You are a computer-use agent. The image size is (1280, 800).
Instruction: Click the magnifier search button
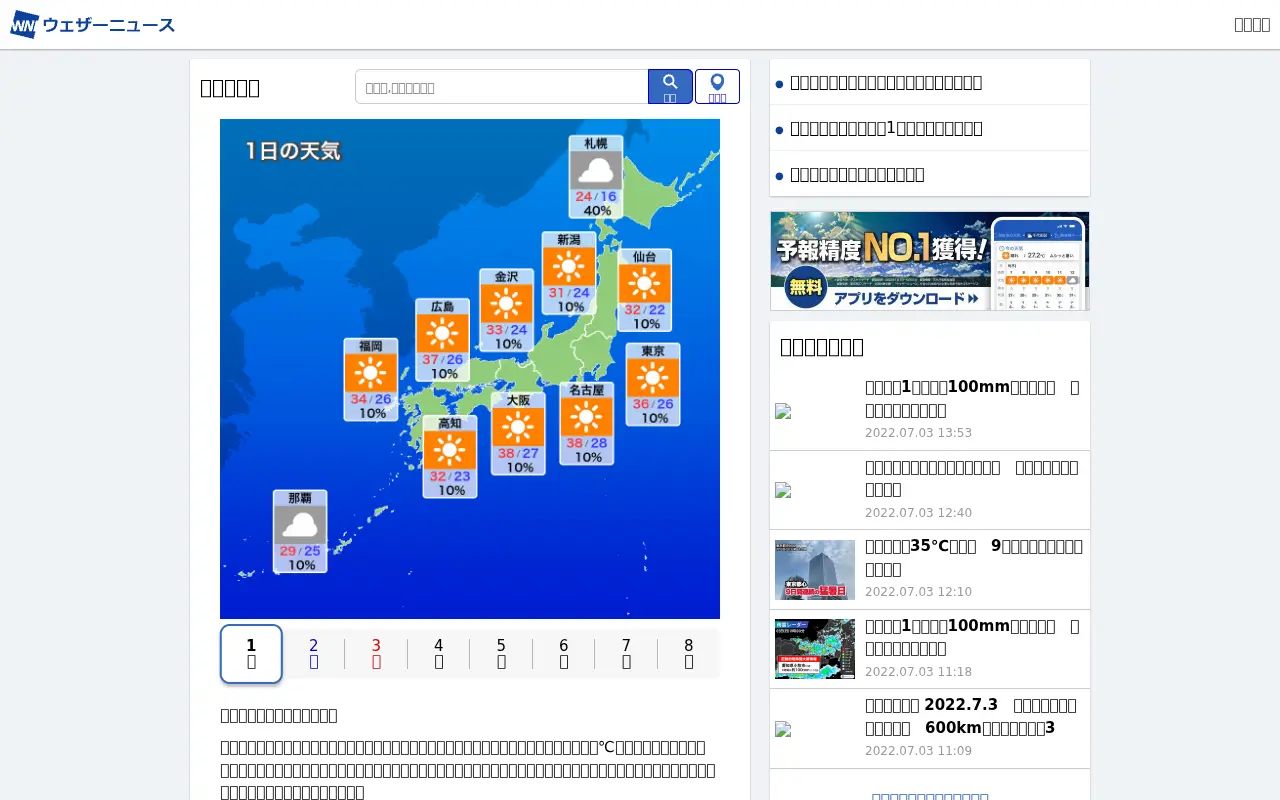670,86
